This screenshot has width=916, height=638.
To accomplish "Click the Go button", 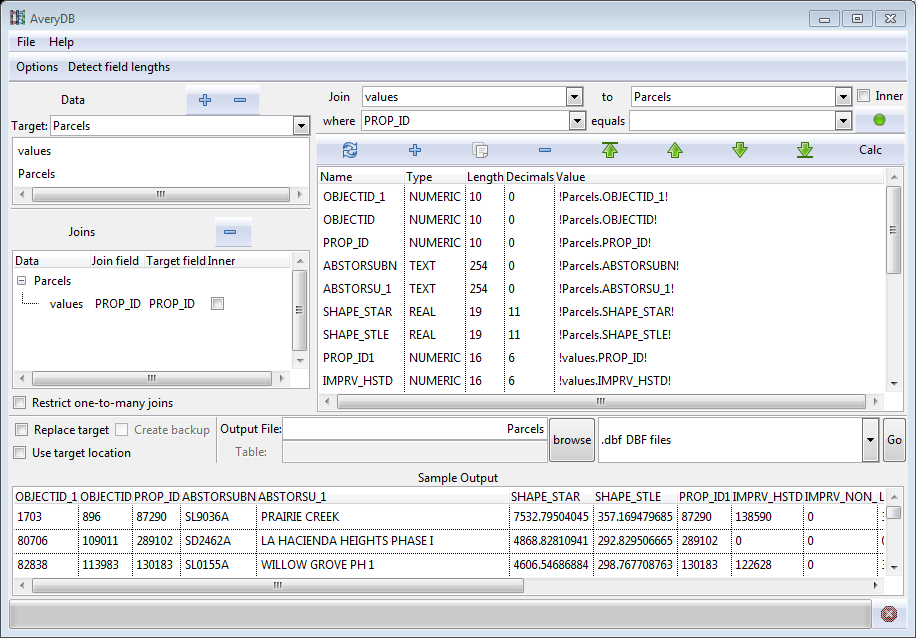I will pyautogui.click(x=894, y=440).
